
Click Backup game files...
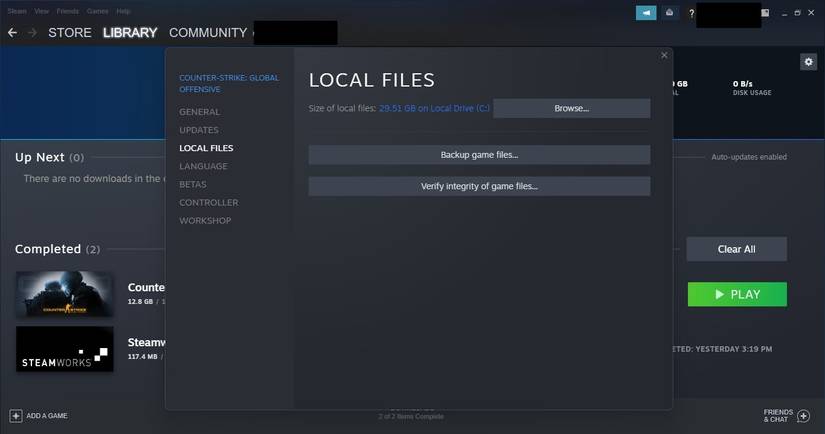(x=479, y=155)
